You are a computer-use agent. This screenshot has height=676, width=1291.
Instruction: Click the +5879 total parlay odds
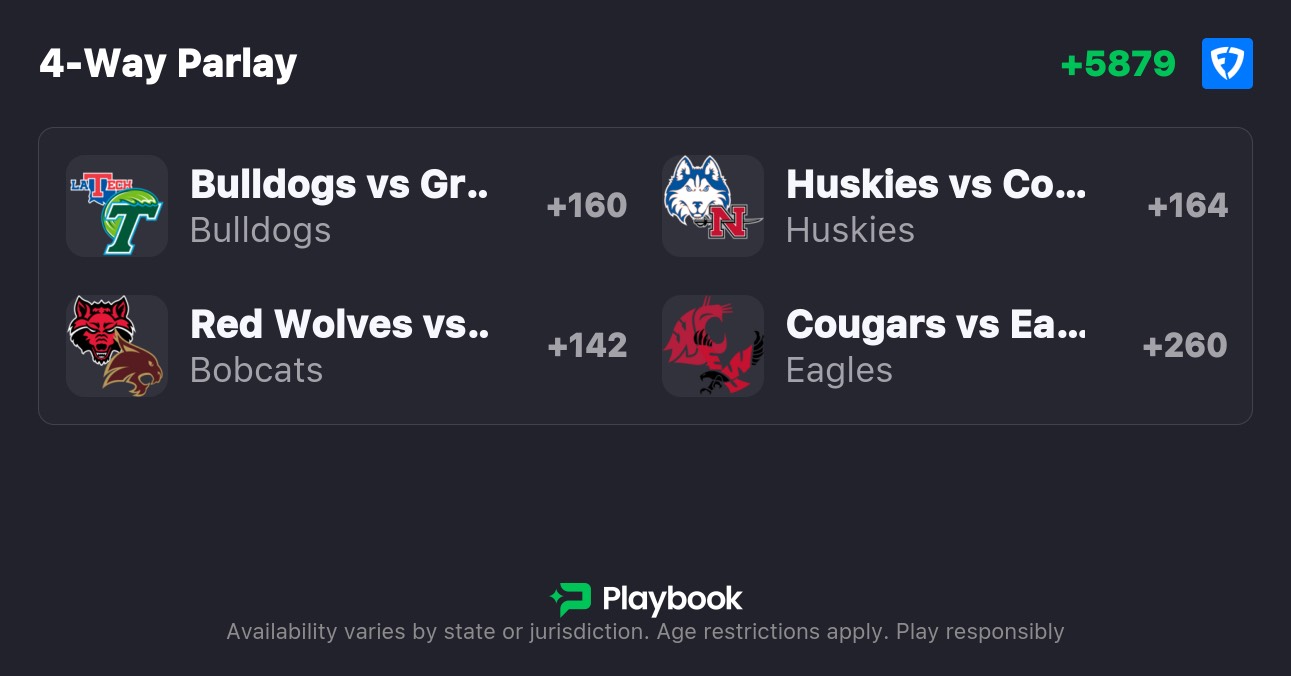pyautogui.click(x=1118, y=64)
